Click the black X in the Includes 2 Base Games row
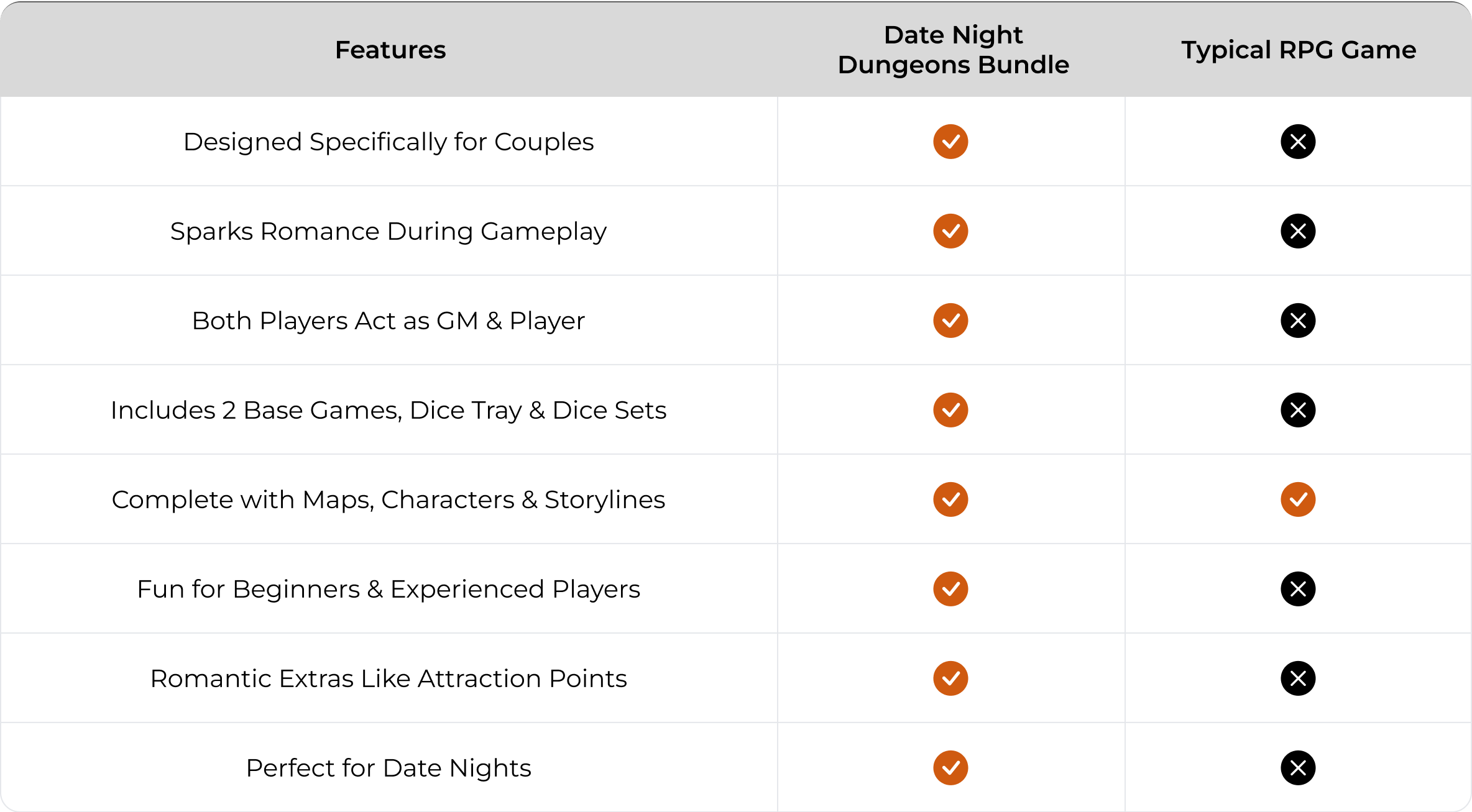This screenshot has height=812, width=1472. 1298,410
